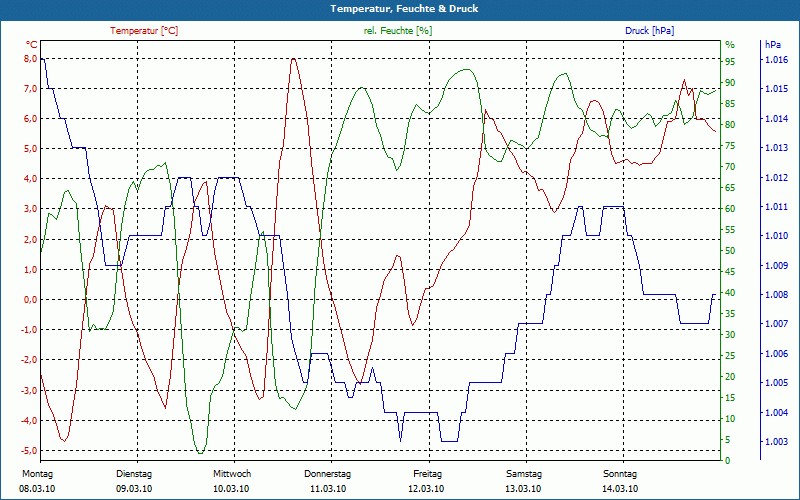
Task: Click the '1.007' pressure axis value
Action: click(776, 324)
